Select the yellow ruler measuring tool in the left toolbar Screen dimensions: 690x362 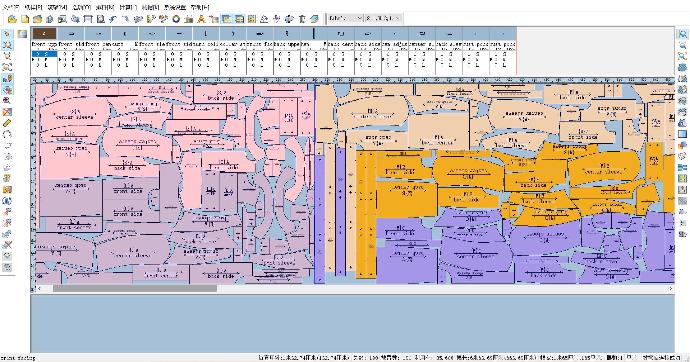[x=7, y=123]
